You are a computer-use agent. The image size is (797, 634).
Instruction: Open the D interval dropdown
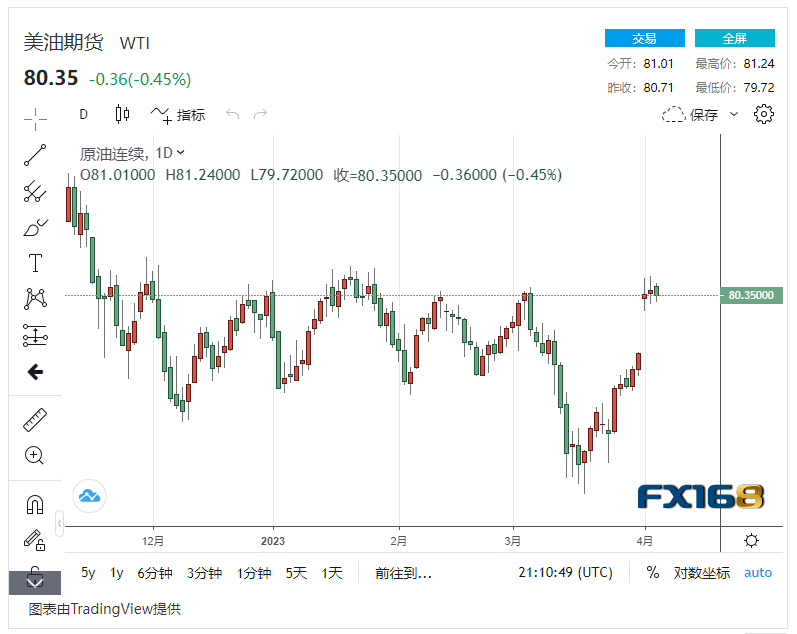(x=84, y=114)
